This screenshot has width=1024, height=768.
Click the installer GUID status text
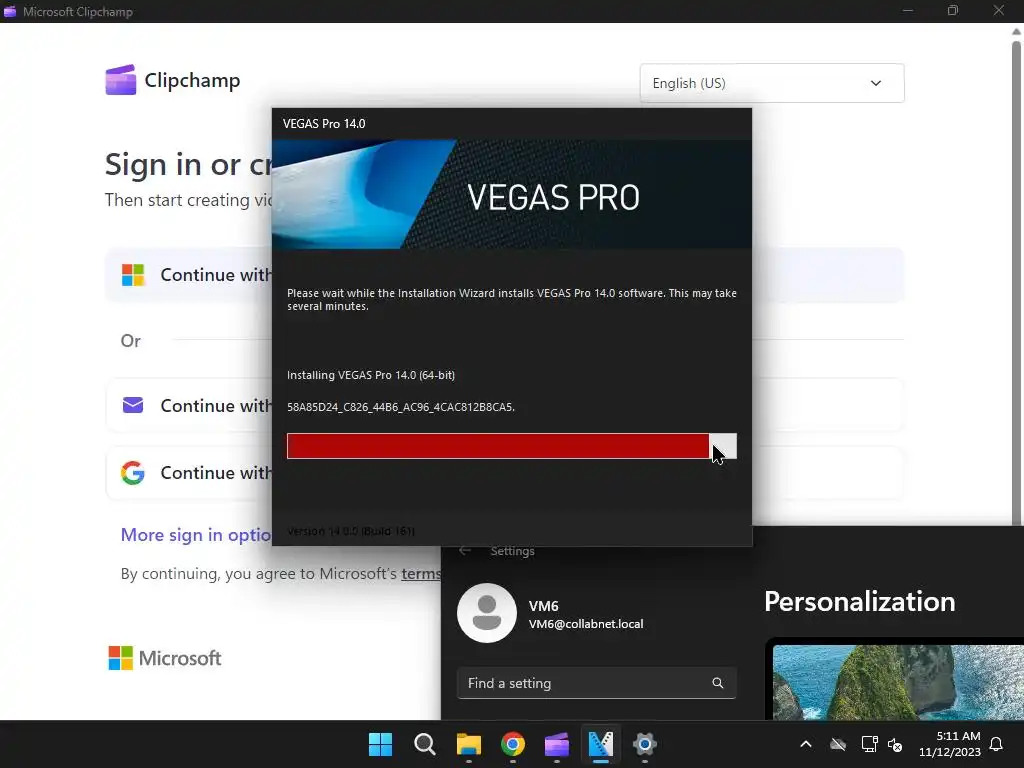(x=401, y=407)
